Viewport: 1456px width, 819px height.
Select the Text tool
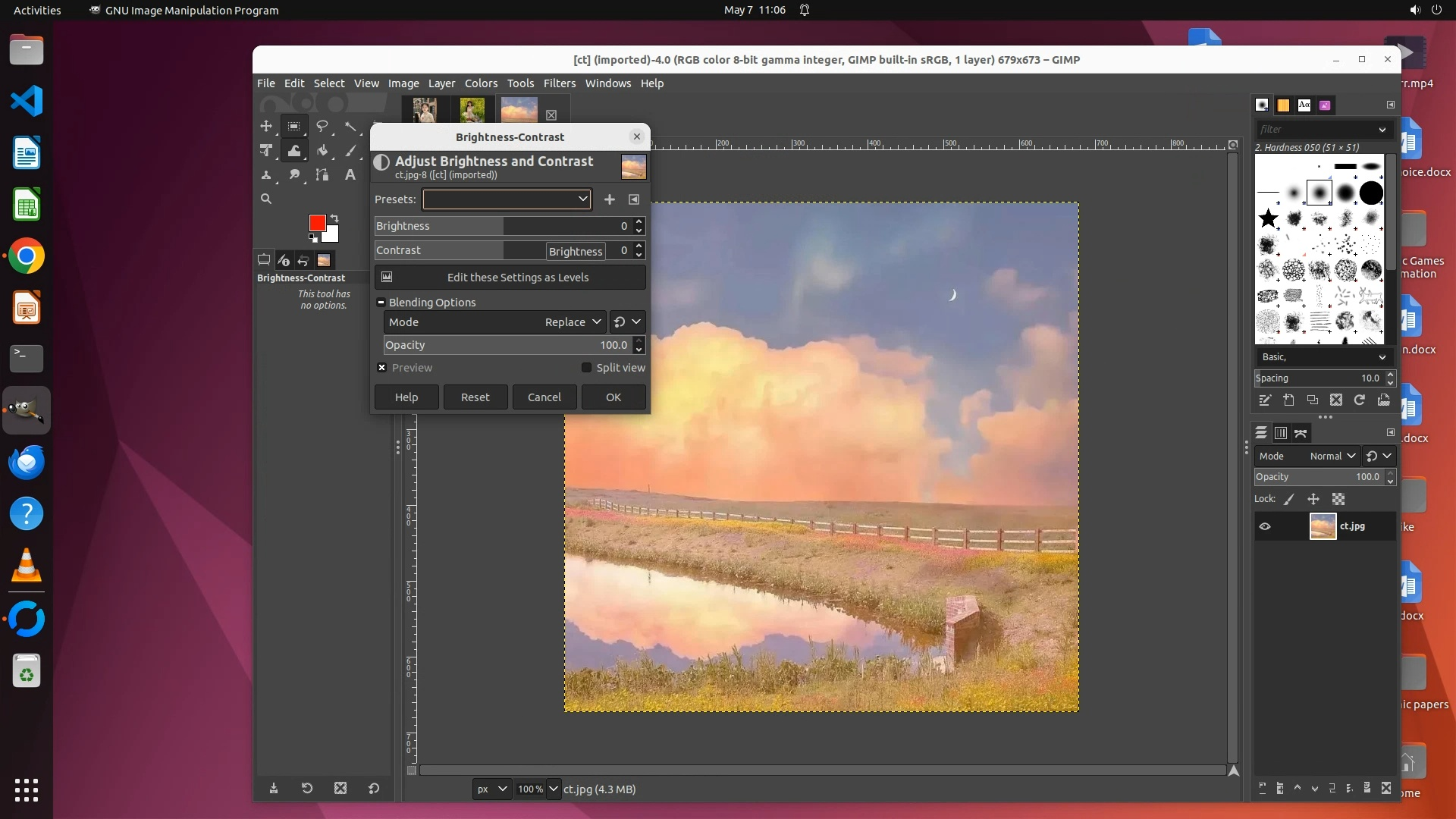pyautogui.click(x=350, y=175)
